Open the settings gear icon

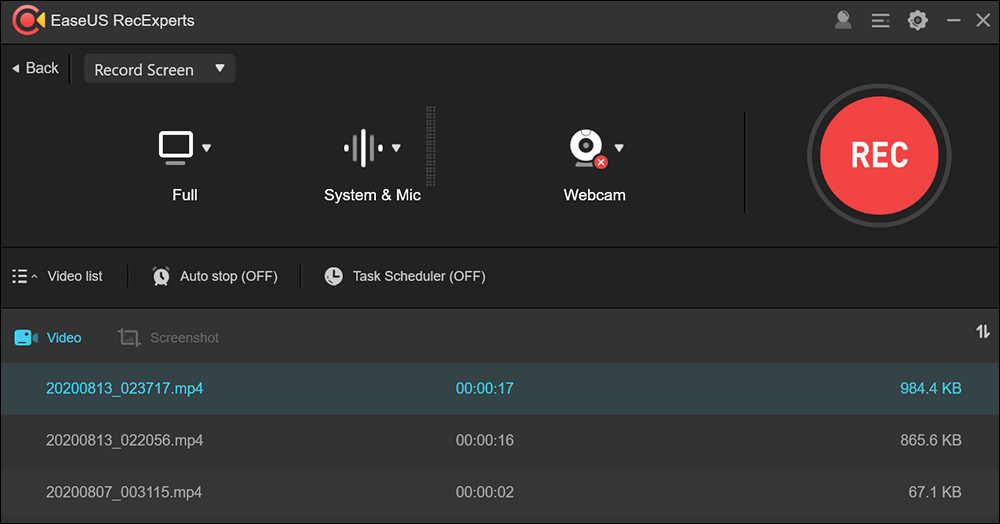pyautogui.click(x=917, y=20)
